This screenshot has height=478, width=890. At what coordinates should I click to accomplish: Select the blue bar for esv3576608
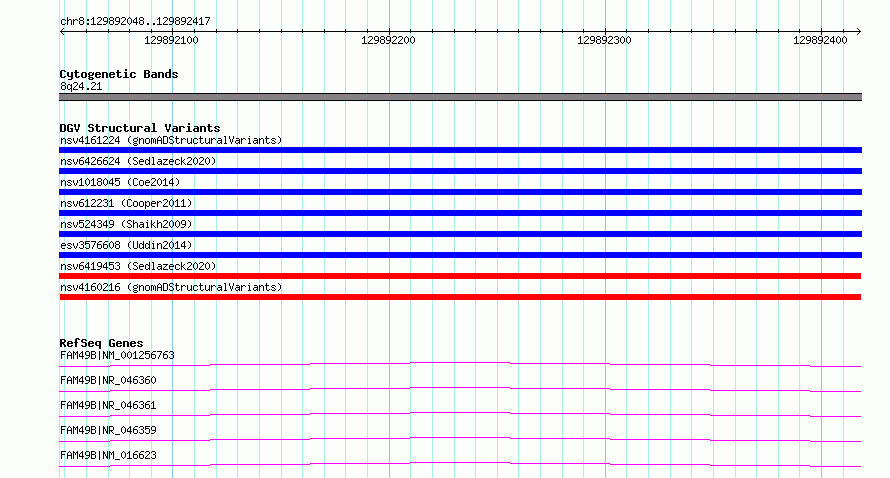pos(460,255)
